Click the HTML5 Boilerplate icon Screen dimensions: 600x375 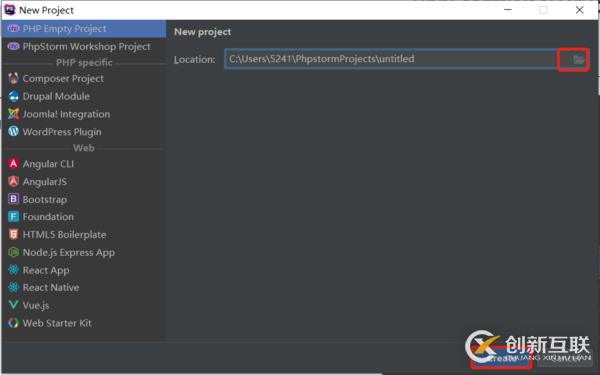pos(13,234)
